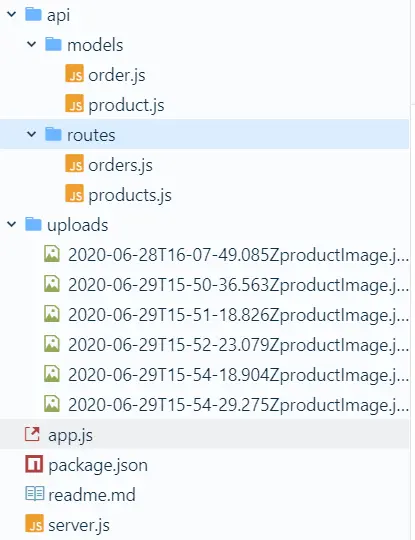The width and height of the screenshot is (415, 540).
Task: Click the JS icon beside product.js
Action: pos(74,103)
